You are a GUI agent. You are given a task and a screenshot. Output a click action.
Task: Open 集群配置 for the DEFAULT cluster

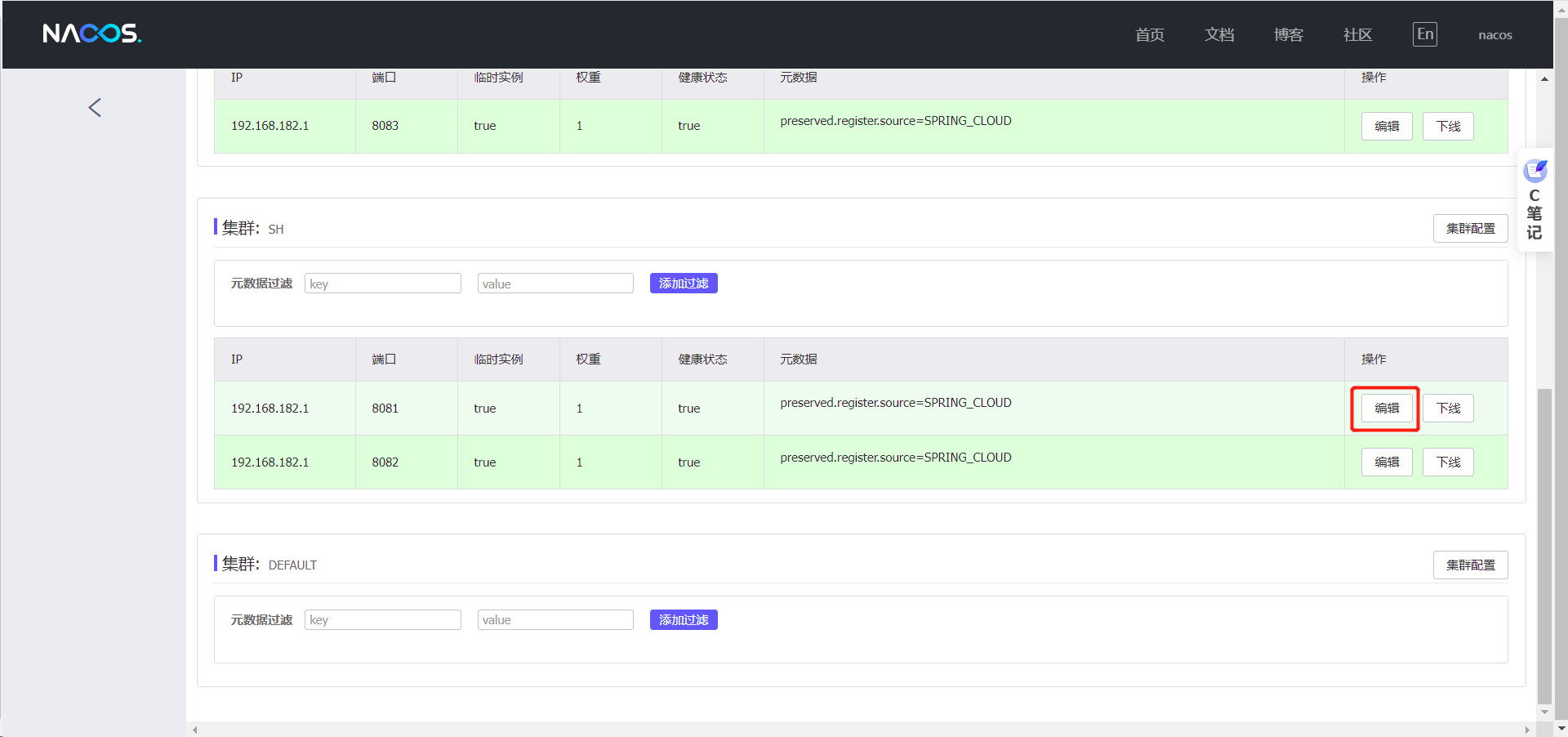tap(1470, 565)
